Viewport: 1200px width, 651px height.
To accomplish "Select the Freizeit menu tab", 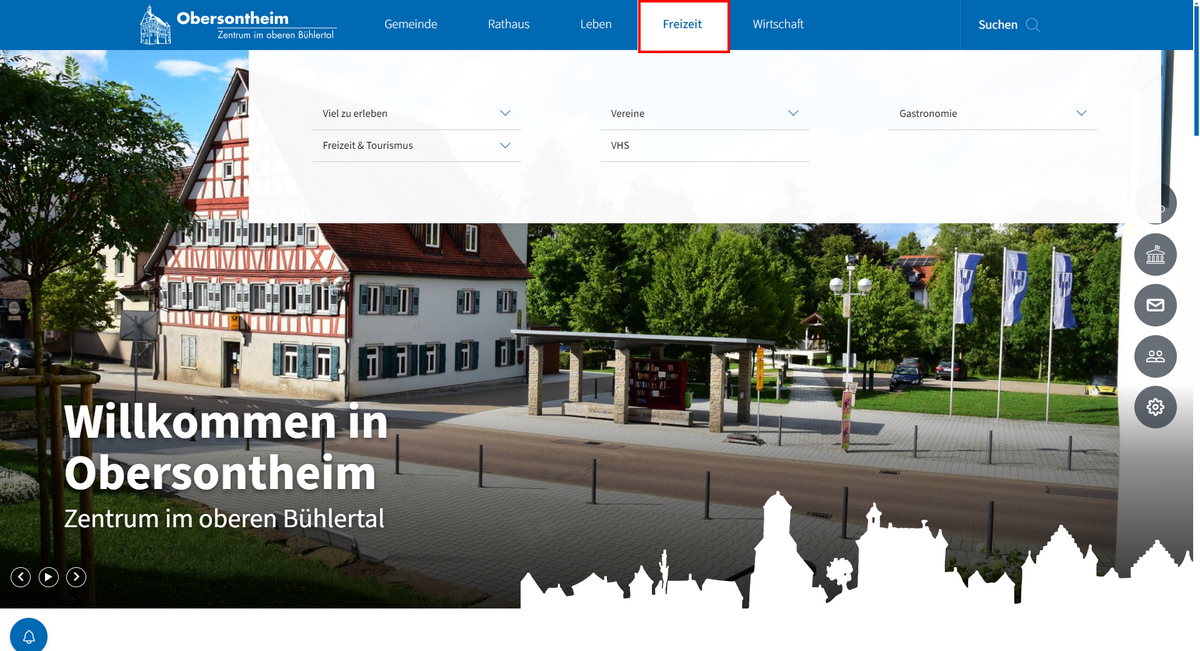I will click(x=683, y=26).
